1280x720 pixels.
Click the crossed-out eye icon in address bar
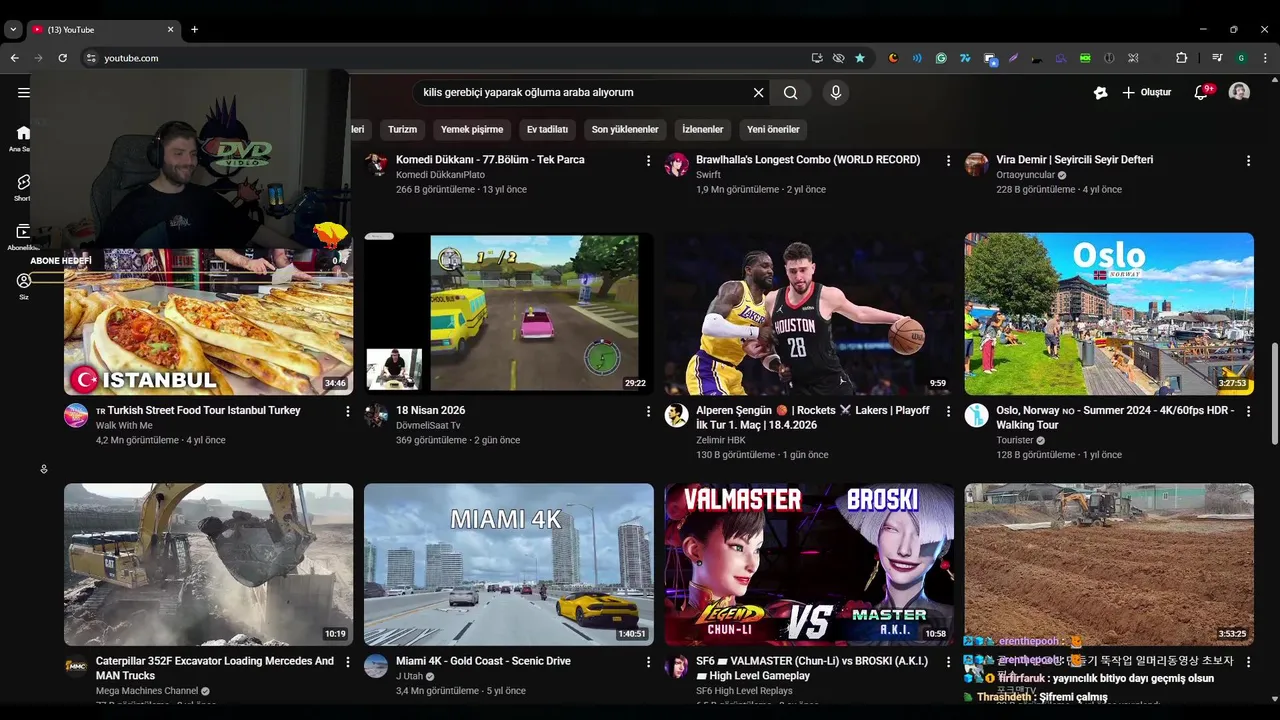click(838, 58)
